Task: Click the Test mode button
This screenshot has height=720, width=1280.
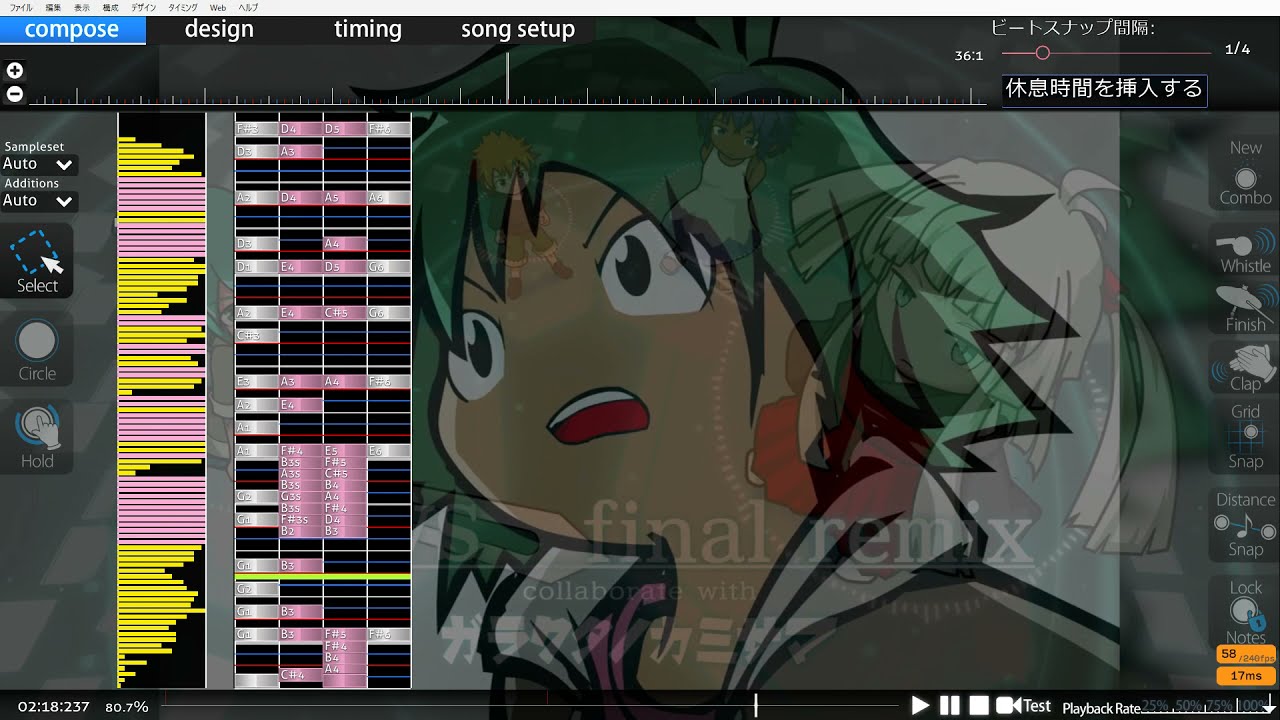Action: (1023, 706)
